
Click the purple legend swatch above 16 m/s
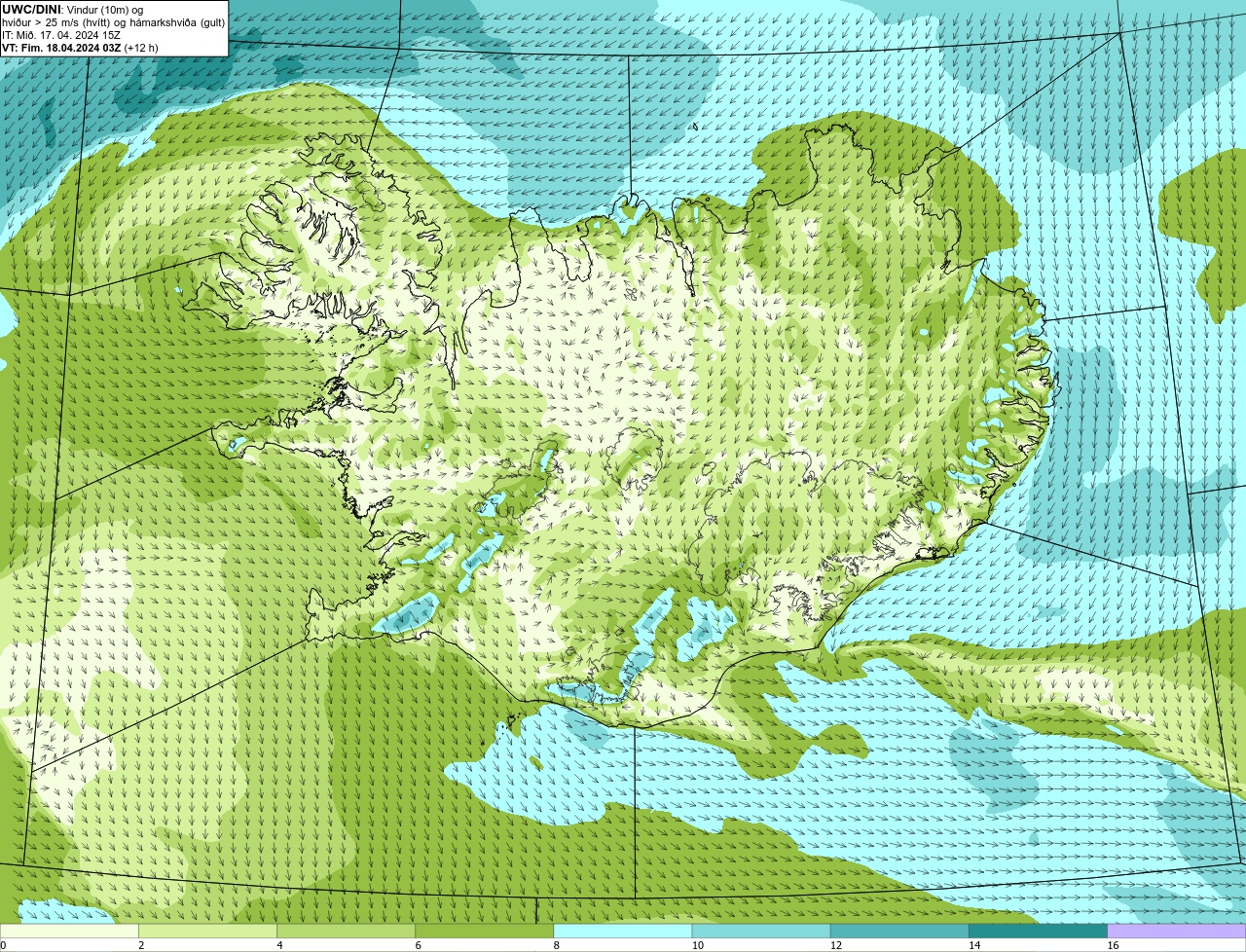click(1177, 931)
